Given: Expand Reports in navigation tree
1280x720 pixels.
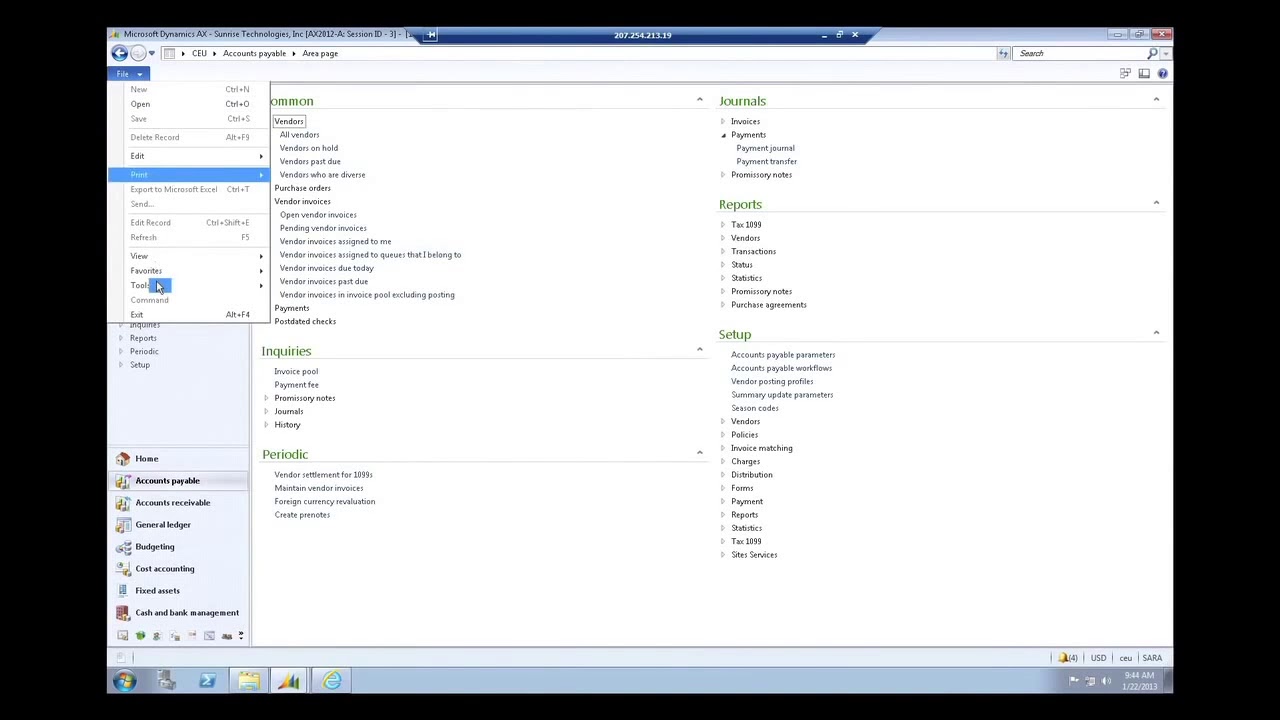Looking at the screenshot, I should (121, 338).
